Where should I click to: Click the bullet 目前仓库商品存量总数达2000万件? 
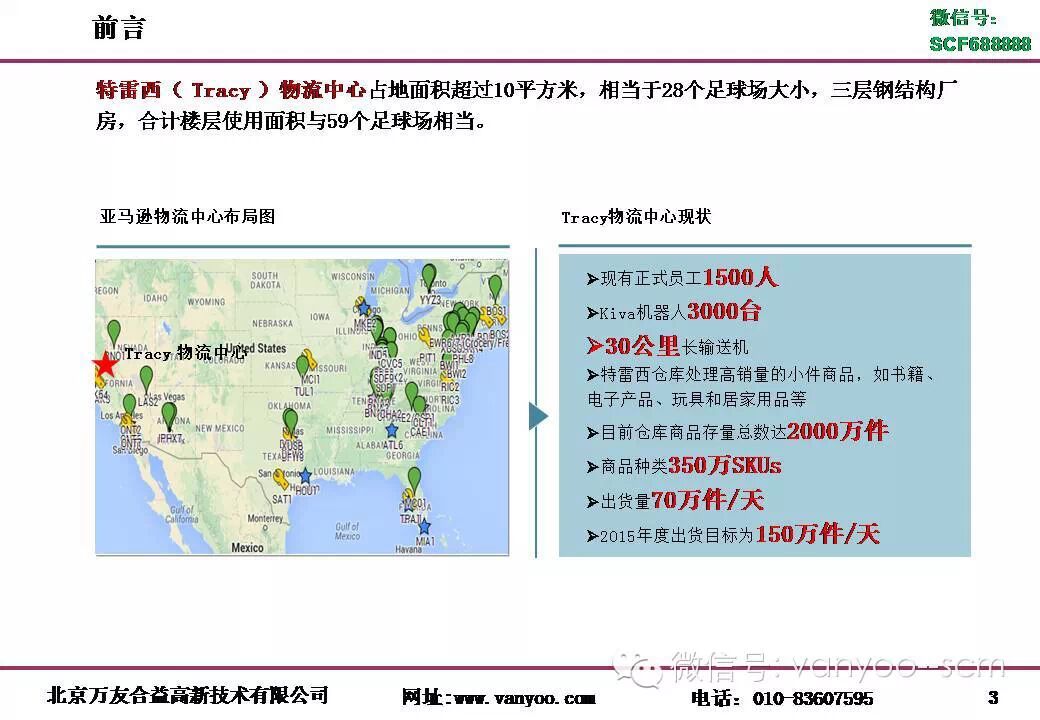[738, 432]
